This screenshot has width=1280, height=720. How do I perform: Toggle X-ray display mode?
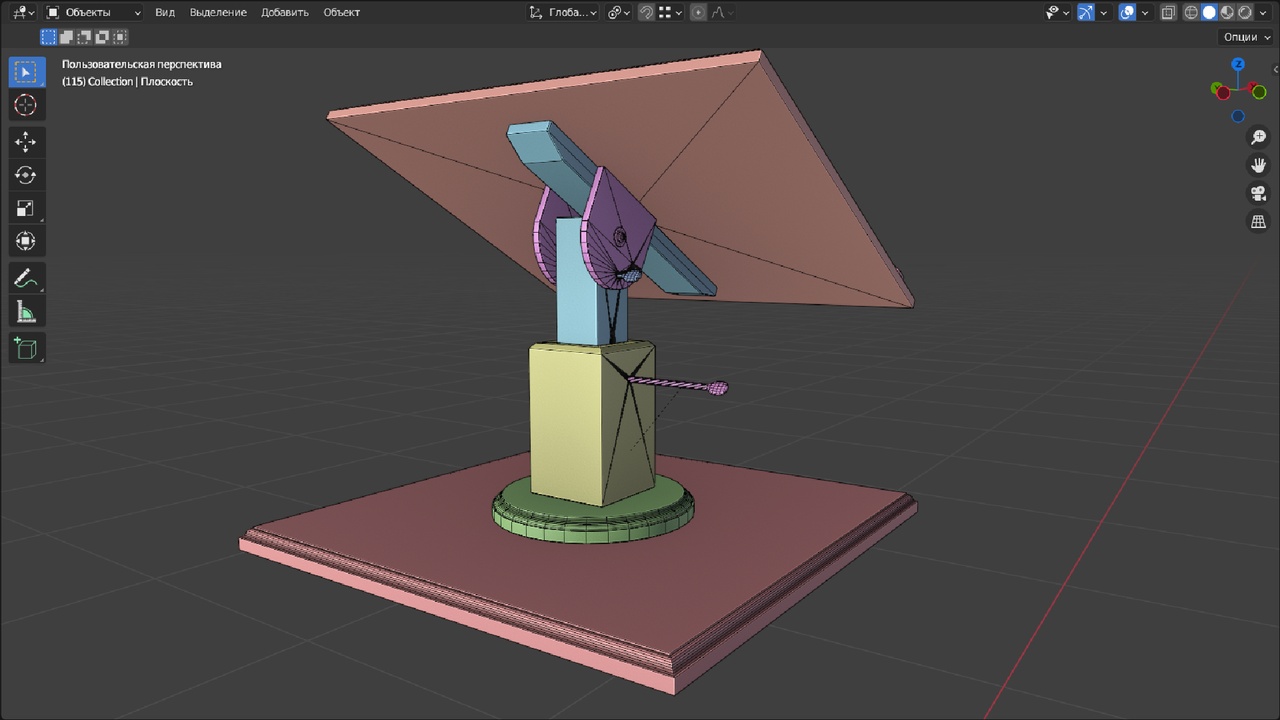pos(1167,12)
